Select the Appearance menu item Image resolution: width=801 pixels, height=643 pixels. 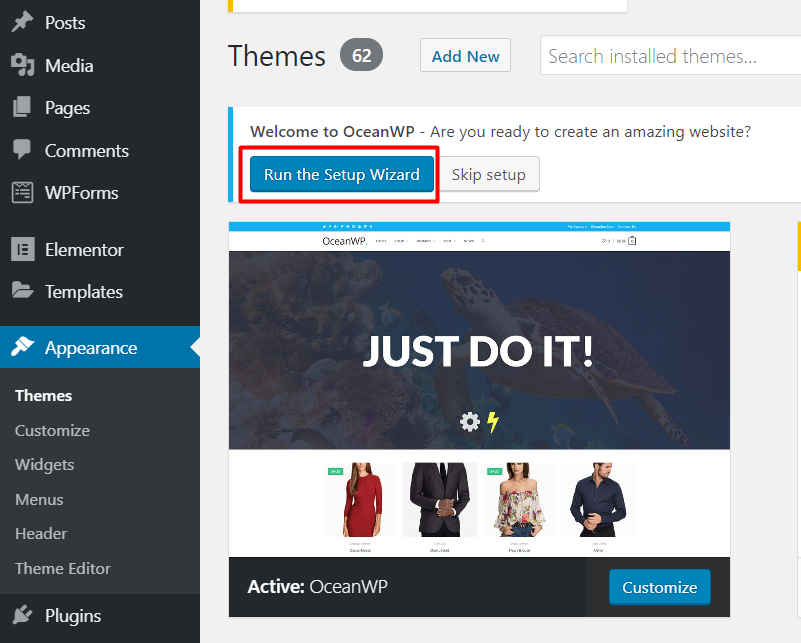(100, 347)
